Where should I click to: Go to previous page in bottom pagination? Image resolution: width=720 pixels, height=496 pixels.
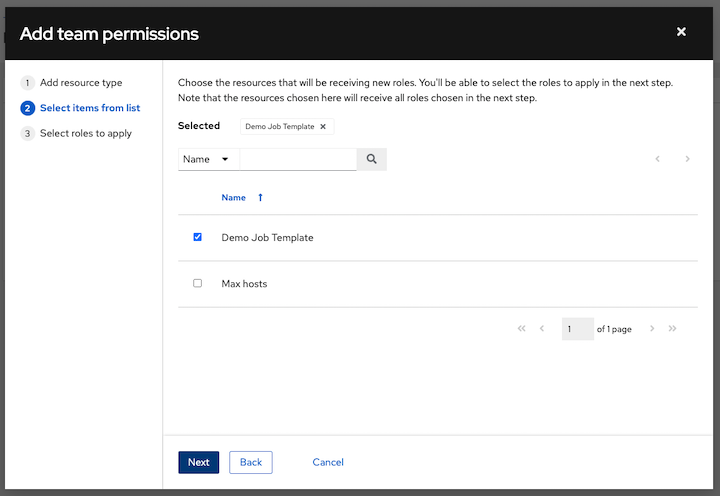pos(542,329)
